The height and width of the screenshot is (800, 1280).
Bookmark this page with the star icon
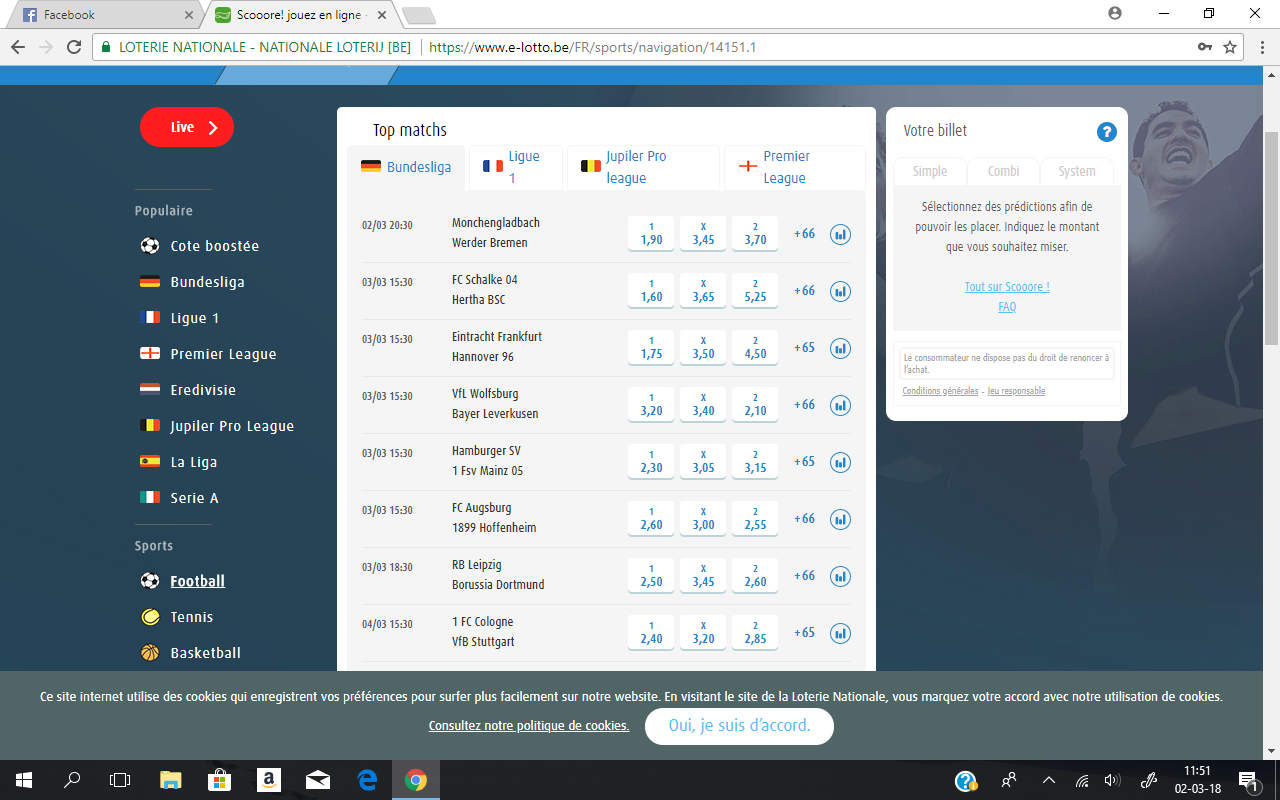click(1230, 47)
